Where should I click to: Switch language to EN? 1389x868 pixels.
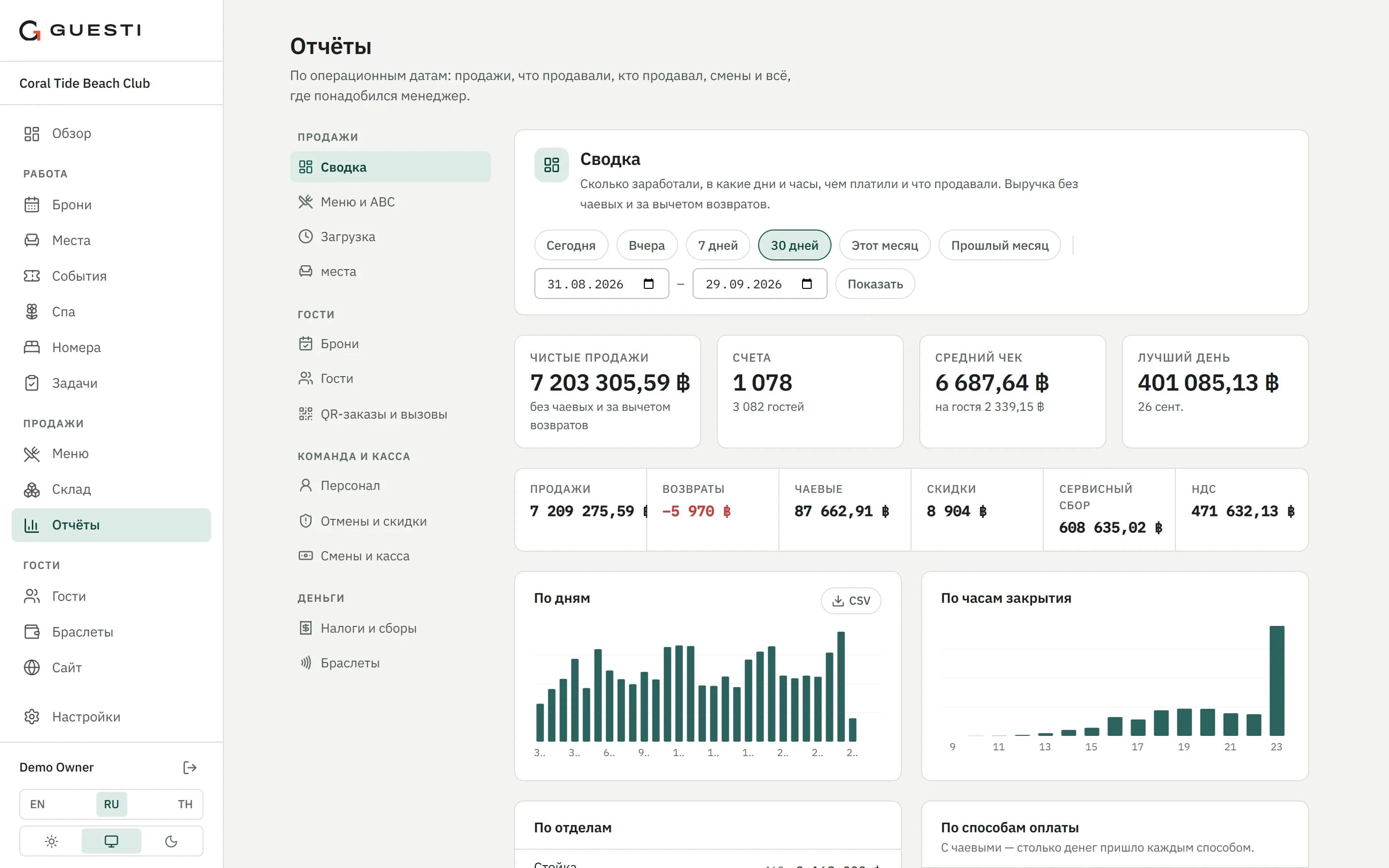pos(37,804)
